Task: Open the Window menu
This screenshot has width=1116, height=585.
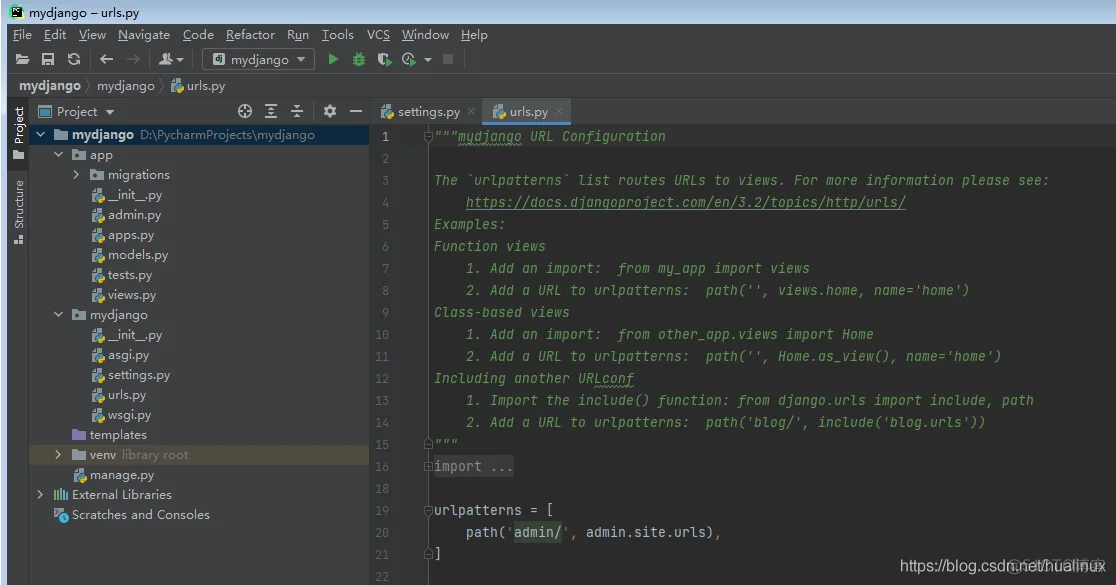Action: click(425, 35)
